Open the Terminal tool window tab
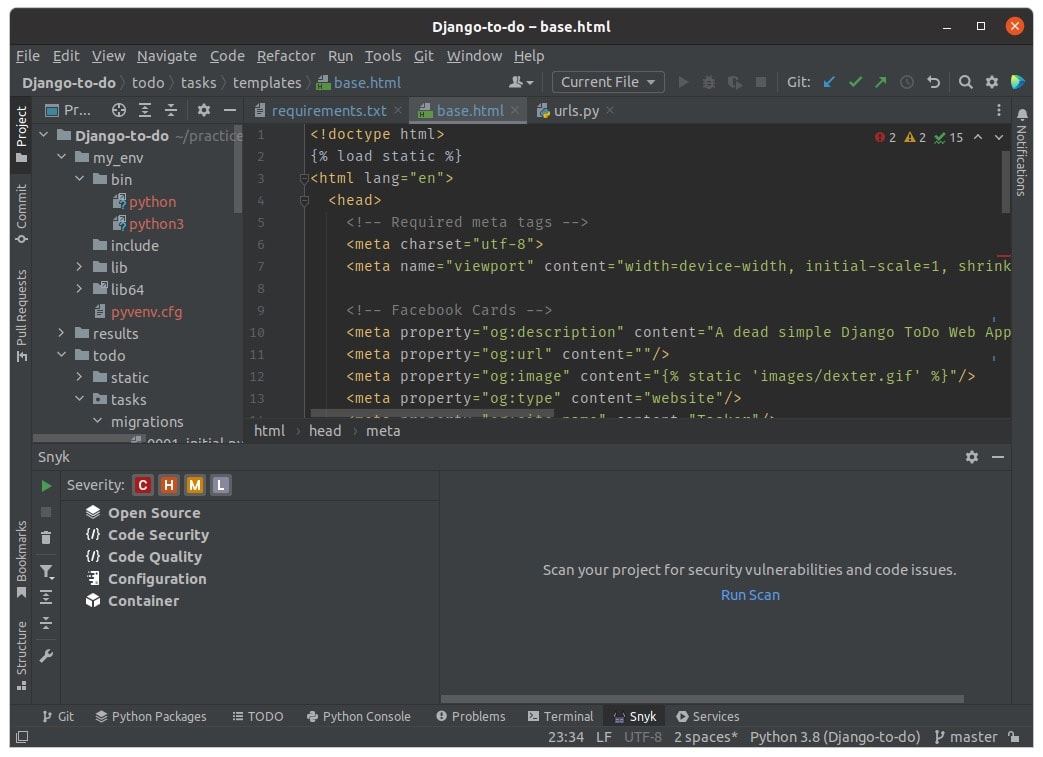The image size is (1043, 757). 560,716
